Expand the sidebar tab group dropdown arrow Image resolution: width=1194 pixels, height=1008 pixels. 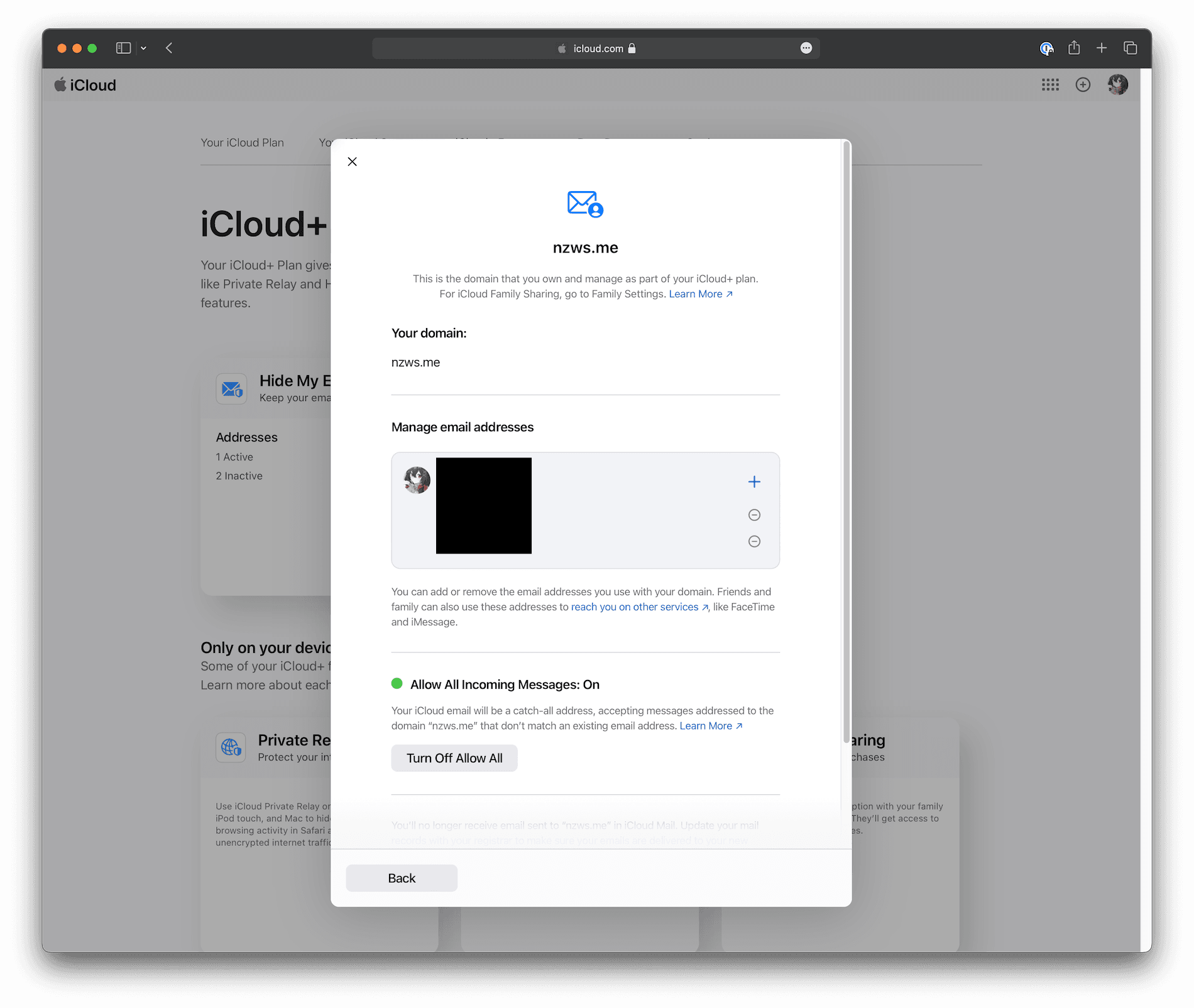pyautogui.click(x=143, y=48)
